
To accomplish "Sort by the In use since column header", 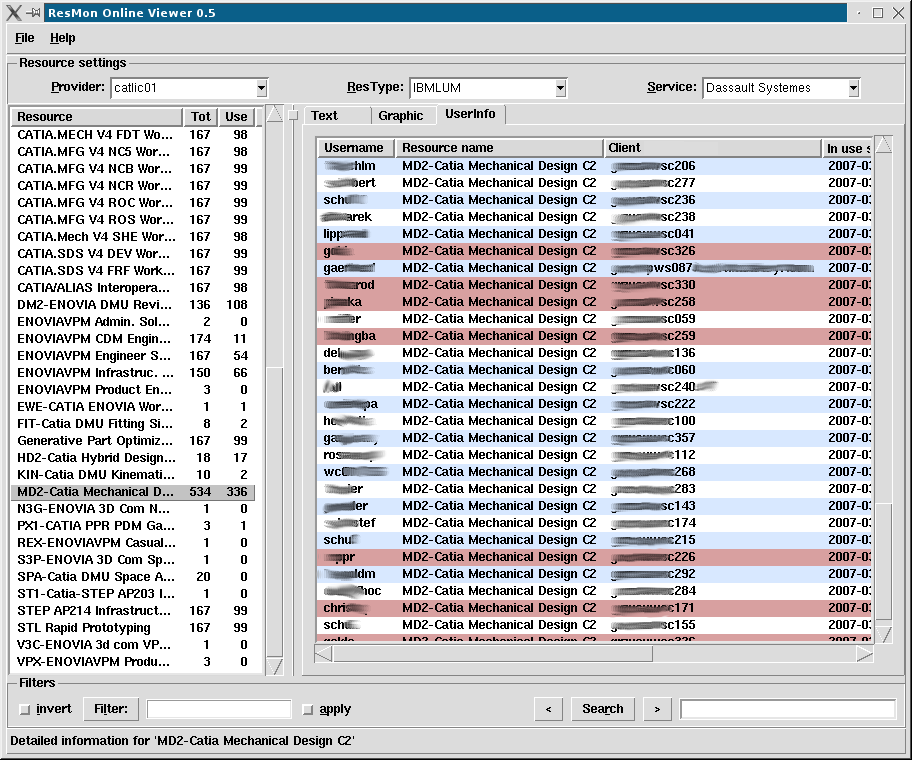I will pyautogui.click(x=847, y=148).
